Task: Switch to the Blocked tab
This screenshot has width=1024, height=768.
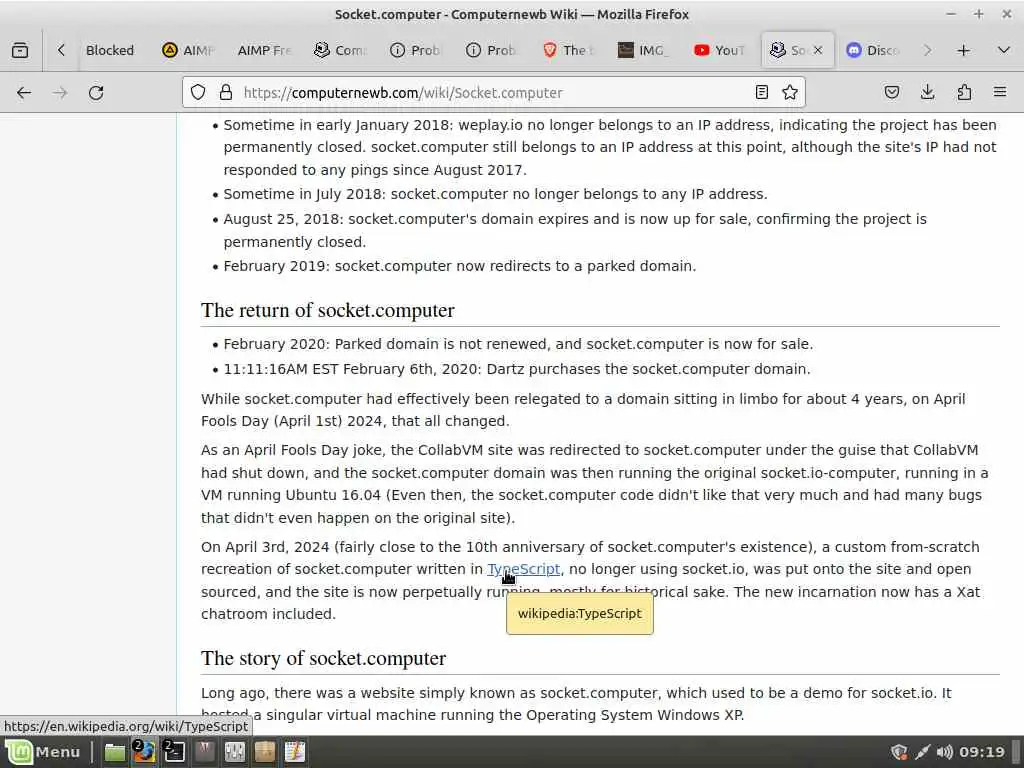Action: tap(110, 50)
